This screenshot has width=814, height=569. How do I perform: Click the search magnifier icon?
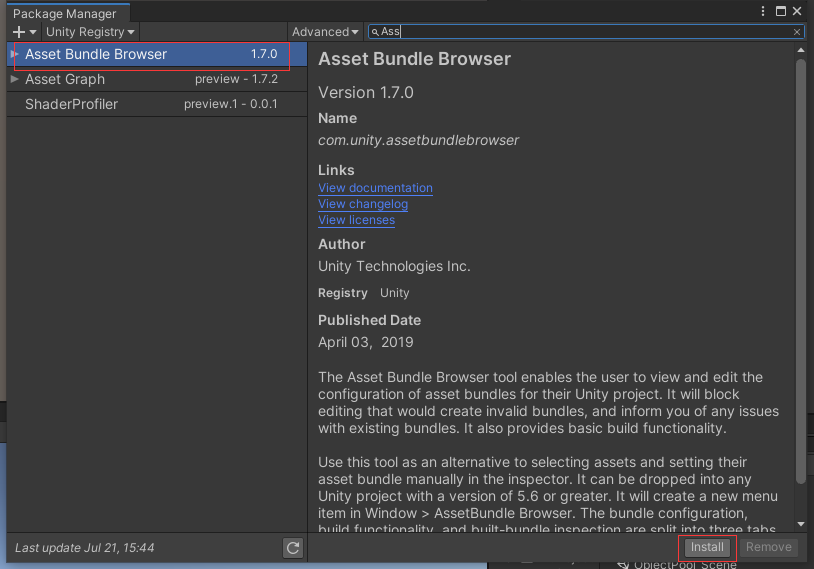(375, 32)
